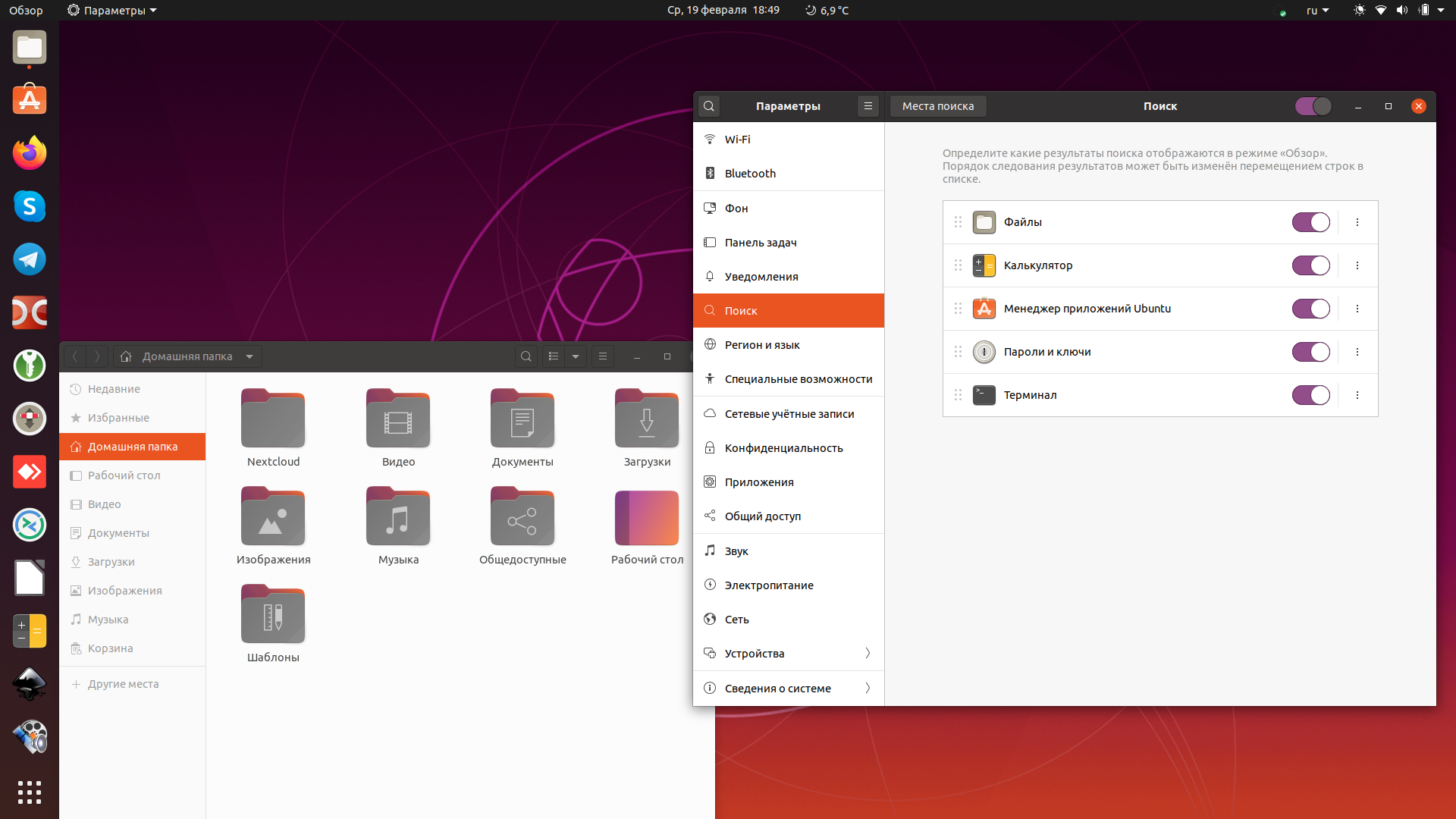Go forward in the file manager
Viewport: 1456px width, 819px height.
(97, 356)
